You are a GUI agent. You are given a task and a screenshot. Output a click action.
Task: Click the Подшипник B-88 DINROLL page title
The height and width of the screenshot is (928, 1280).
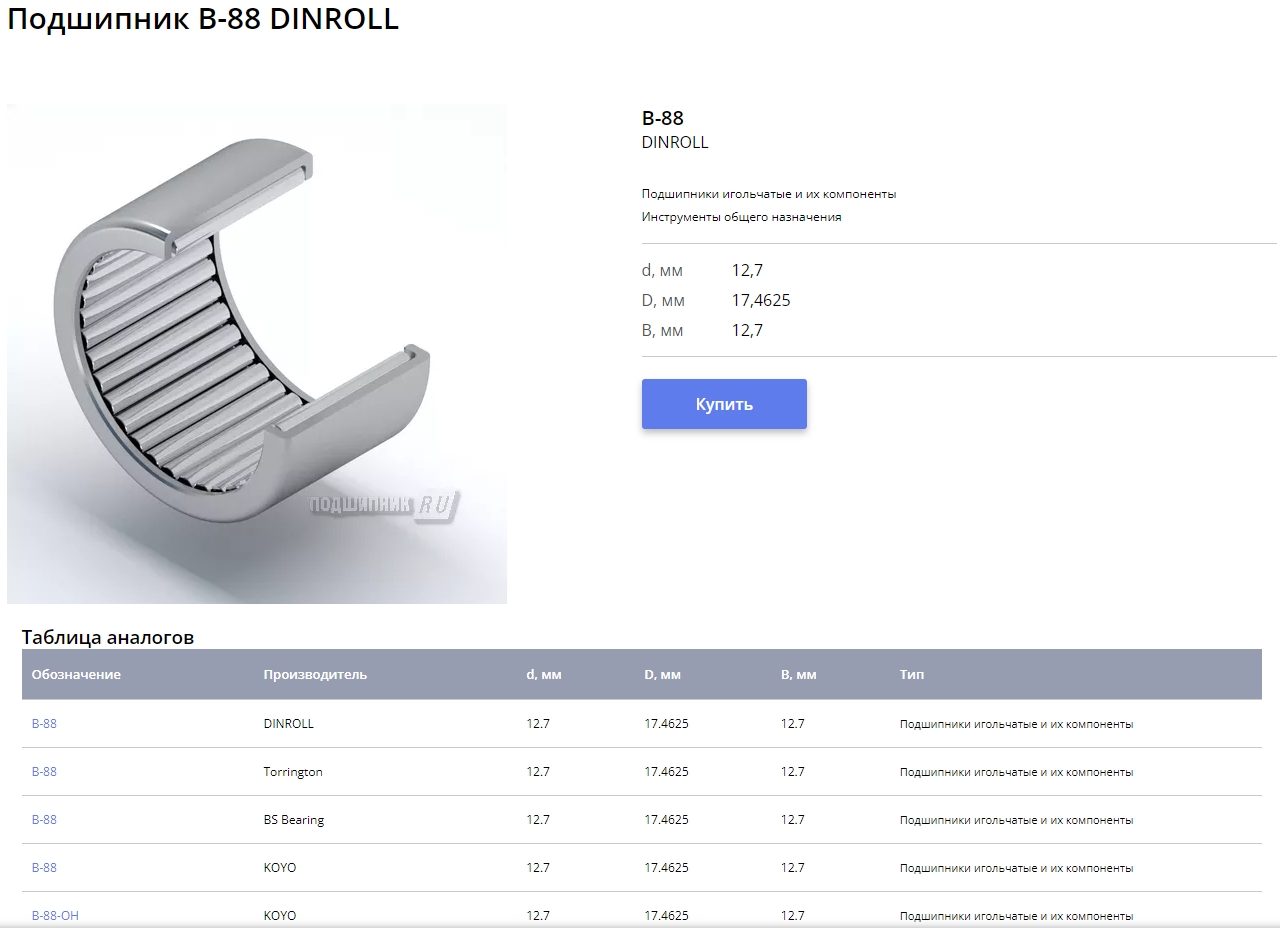pos(203,20)
